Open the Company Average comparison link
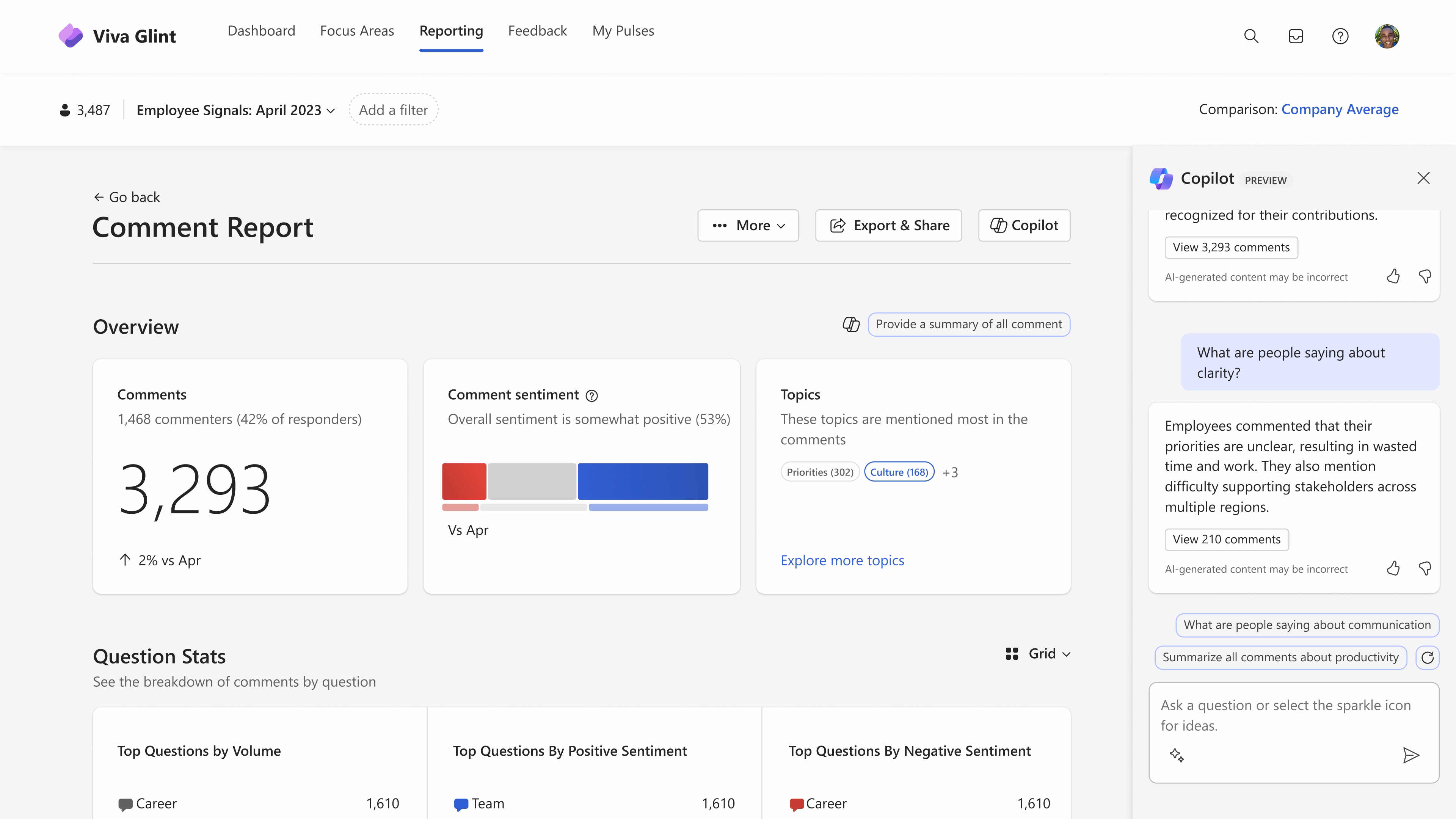Screen dimensions: 1456x819 pos(1340,109)
